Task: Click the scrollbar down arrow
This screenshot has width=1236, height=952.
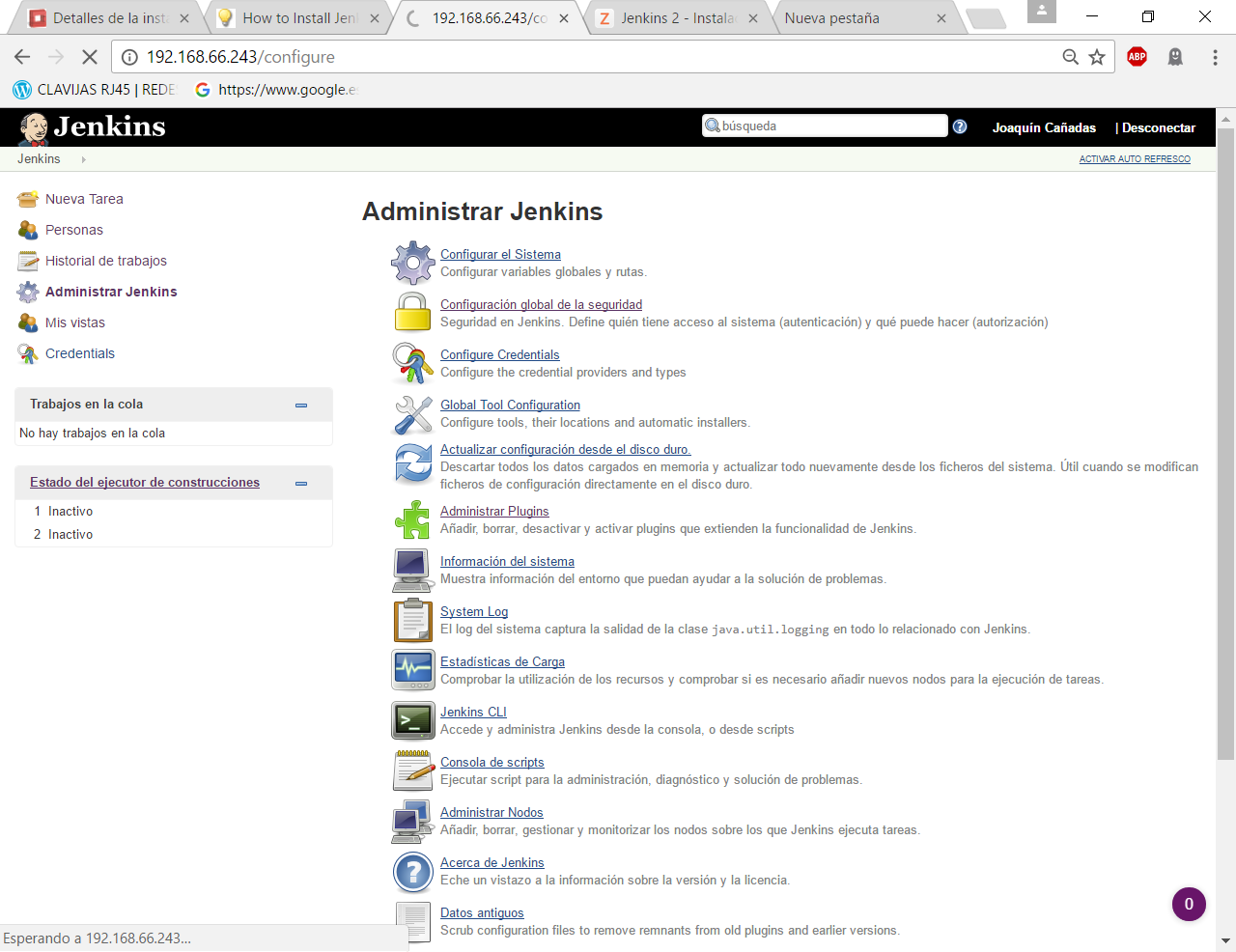Action: point(1225,940)
